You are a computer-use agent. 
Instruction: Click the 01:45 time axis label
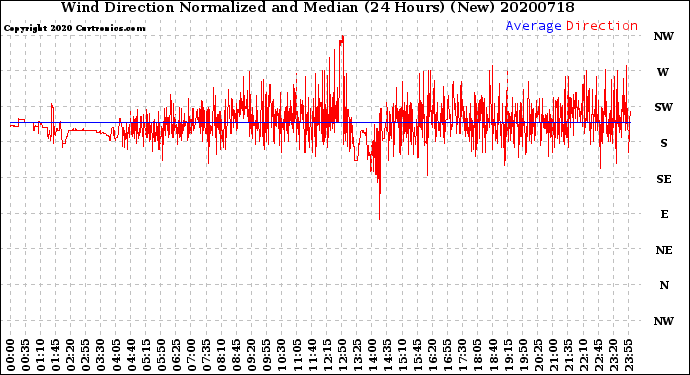click(x=56, y=355)
